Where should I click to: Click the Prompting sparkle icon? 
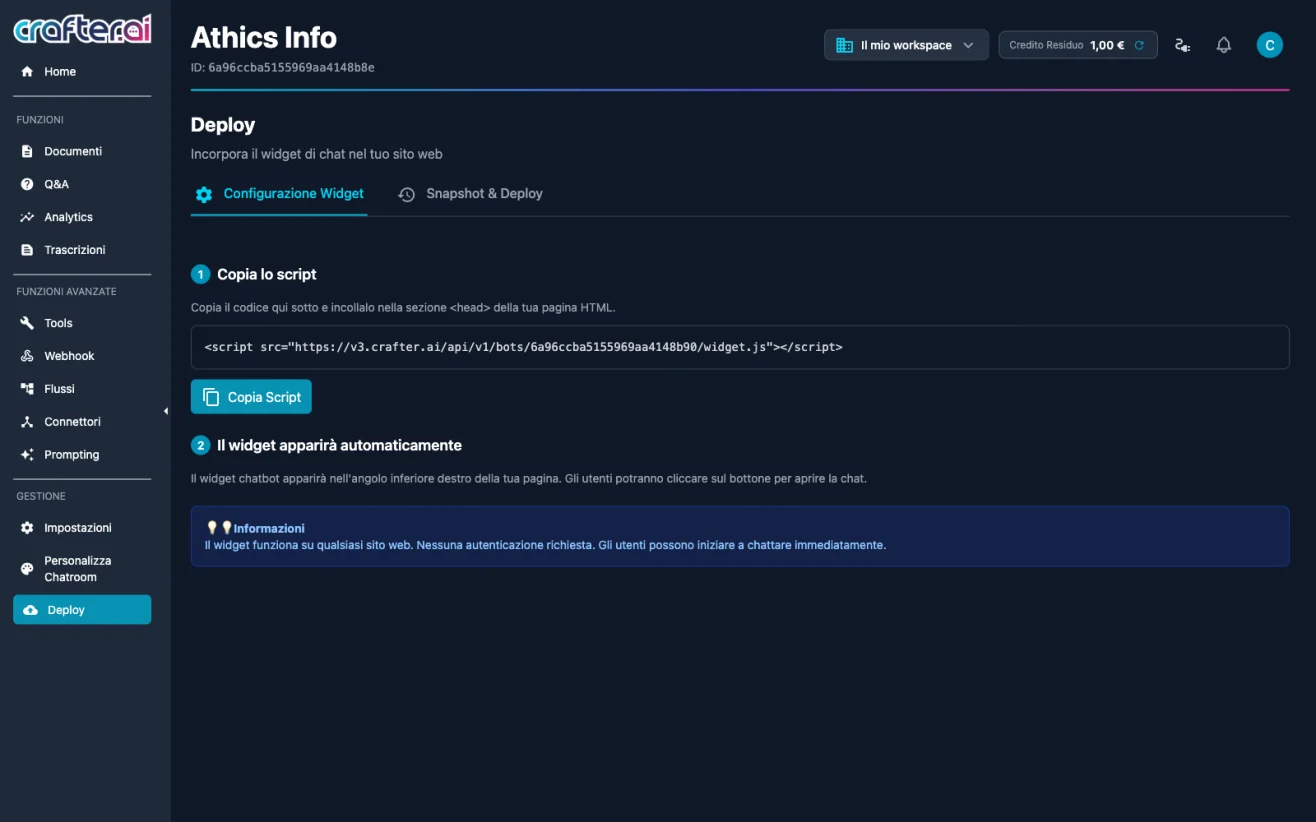click(27, 455)
